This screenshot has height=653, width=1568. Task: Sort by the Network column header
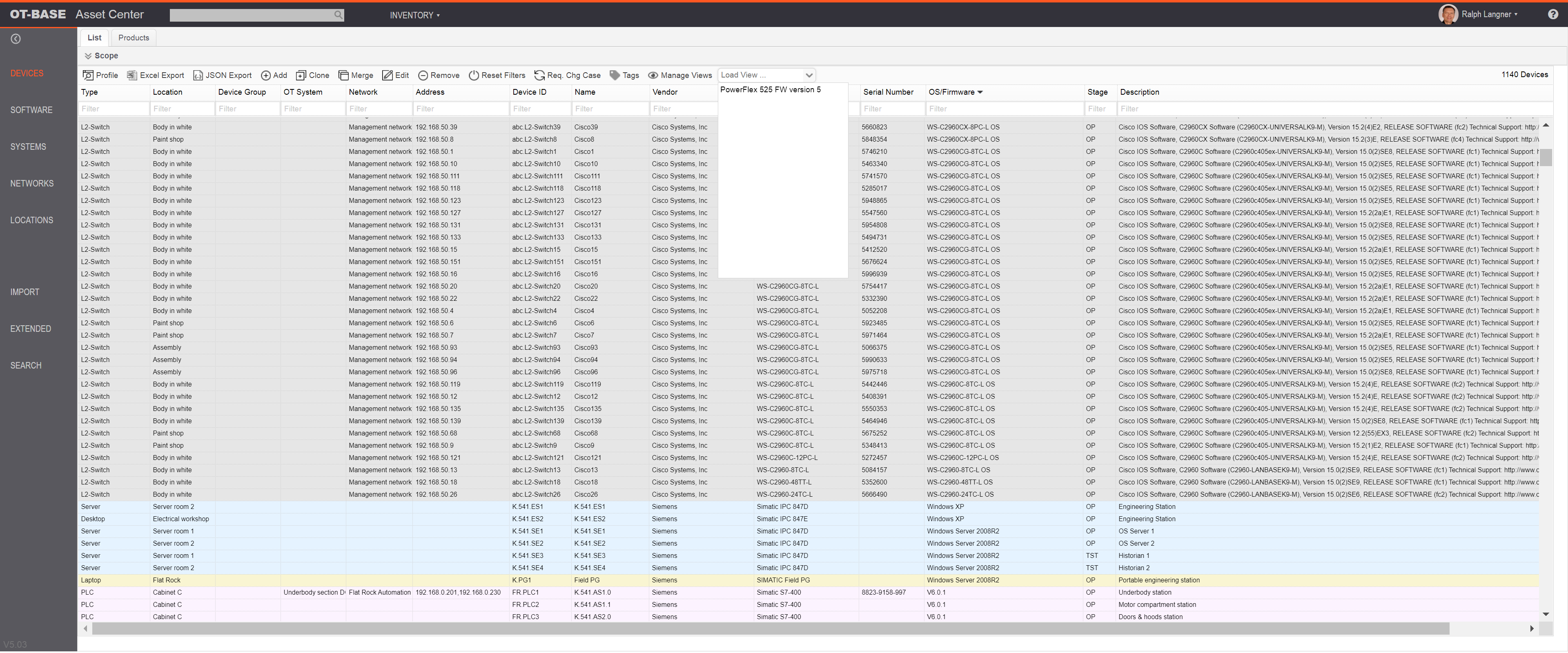363,93
